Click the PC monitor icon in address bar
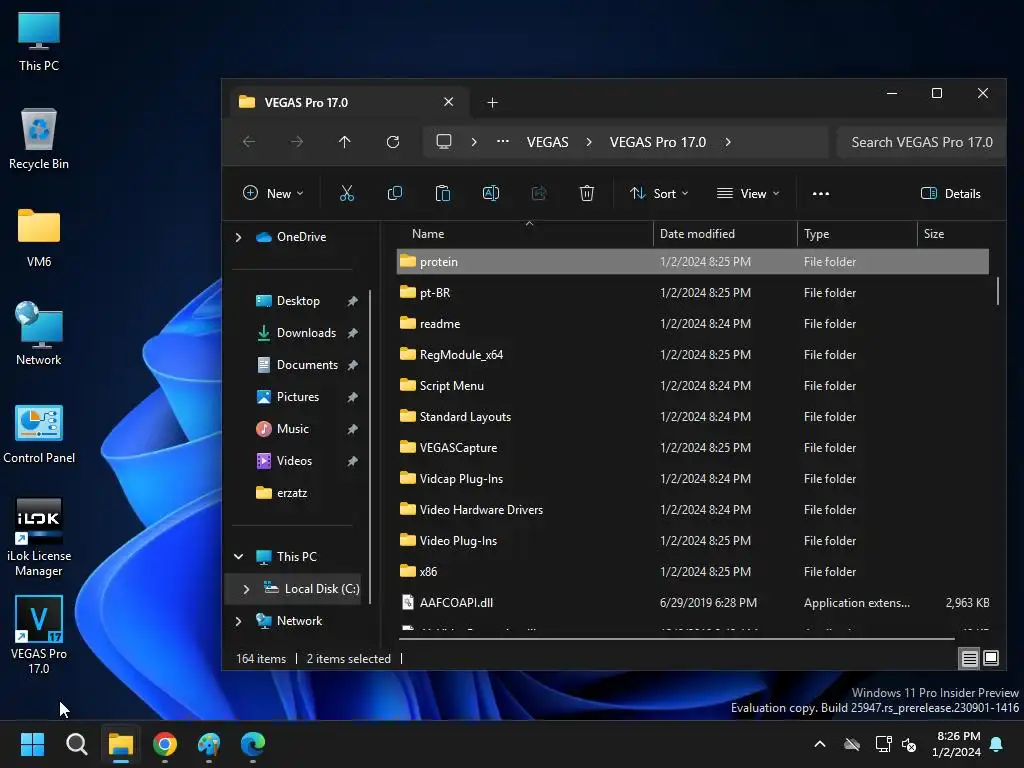1024x768 pixels. point(444,142)
